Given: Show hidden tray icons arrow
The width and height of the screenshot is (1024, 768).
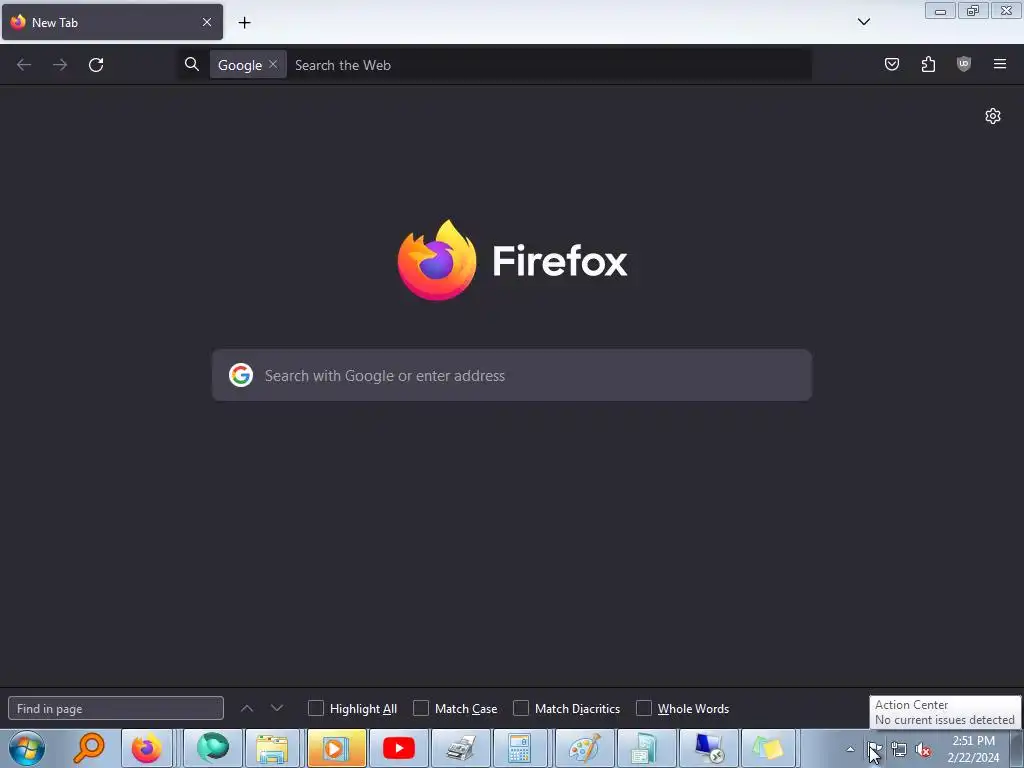Looking at the screenshot, I should tap(850, 749).
